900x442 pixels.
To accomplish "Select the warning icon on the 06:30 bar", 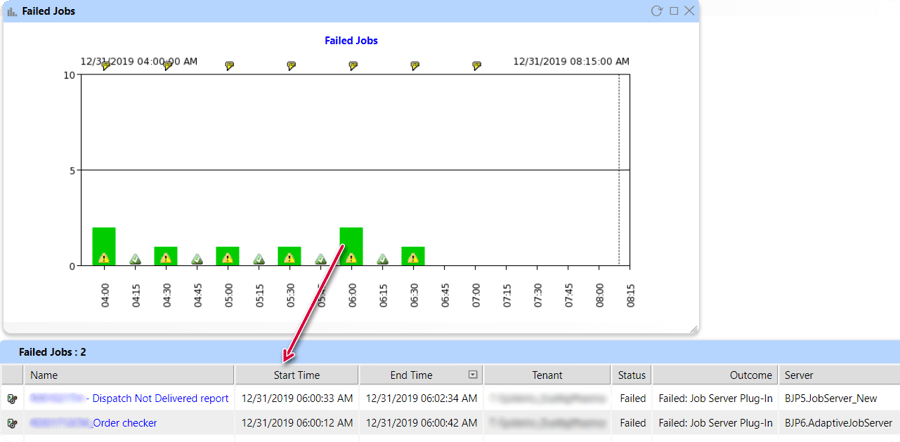I will pos(413,258).
